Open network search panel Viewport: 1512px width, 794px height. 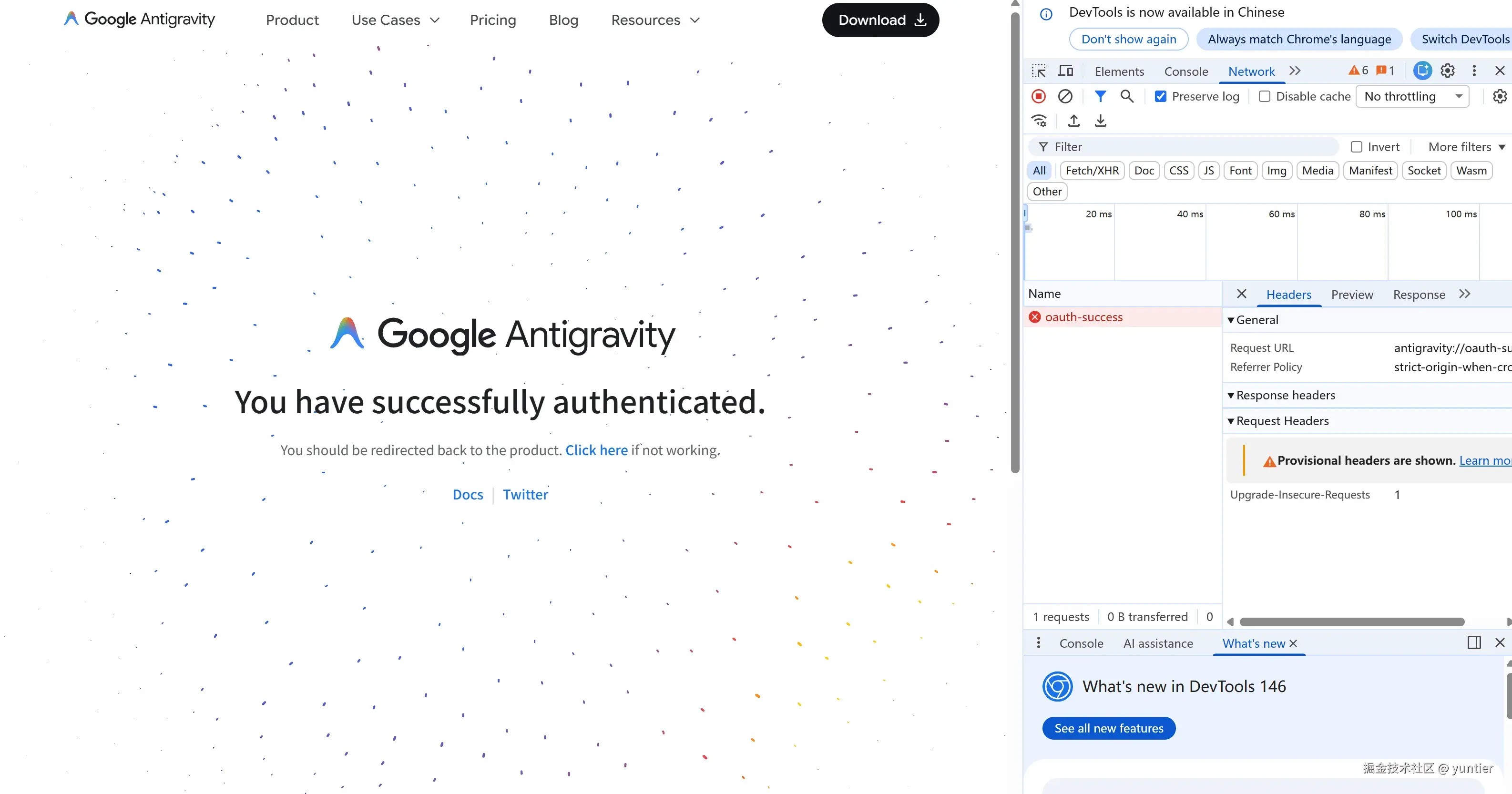click(x=1127, y=96)
